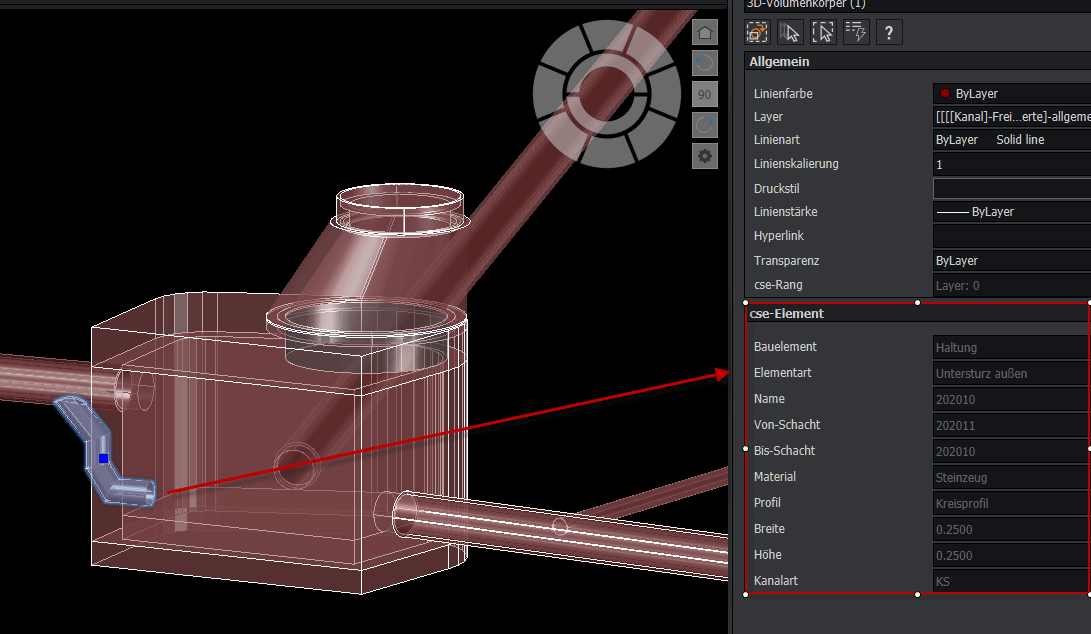Viewport: 1091px width, 634px height.
Task: Open the Linienart ByLayer dropdown
Action: pos(1010,140)
